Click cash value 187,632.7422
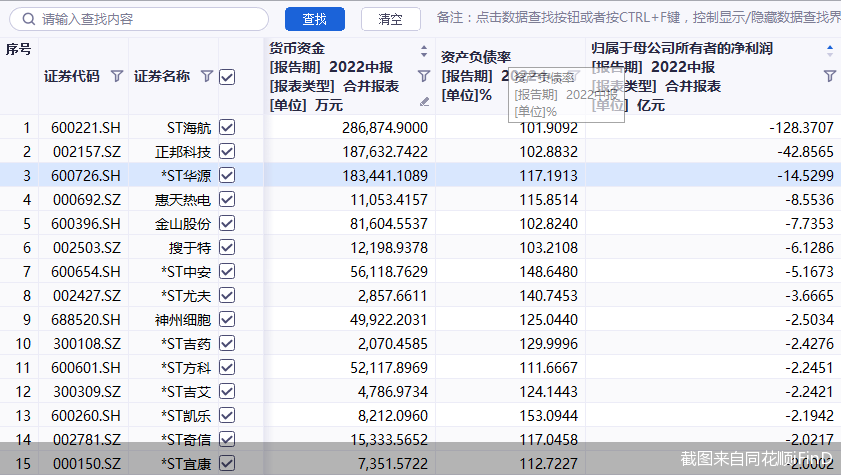Screen dimensions: 841x475 pos(385,152)
